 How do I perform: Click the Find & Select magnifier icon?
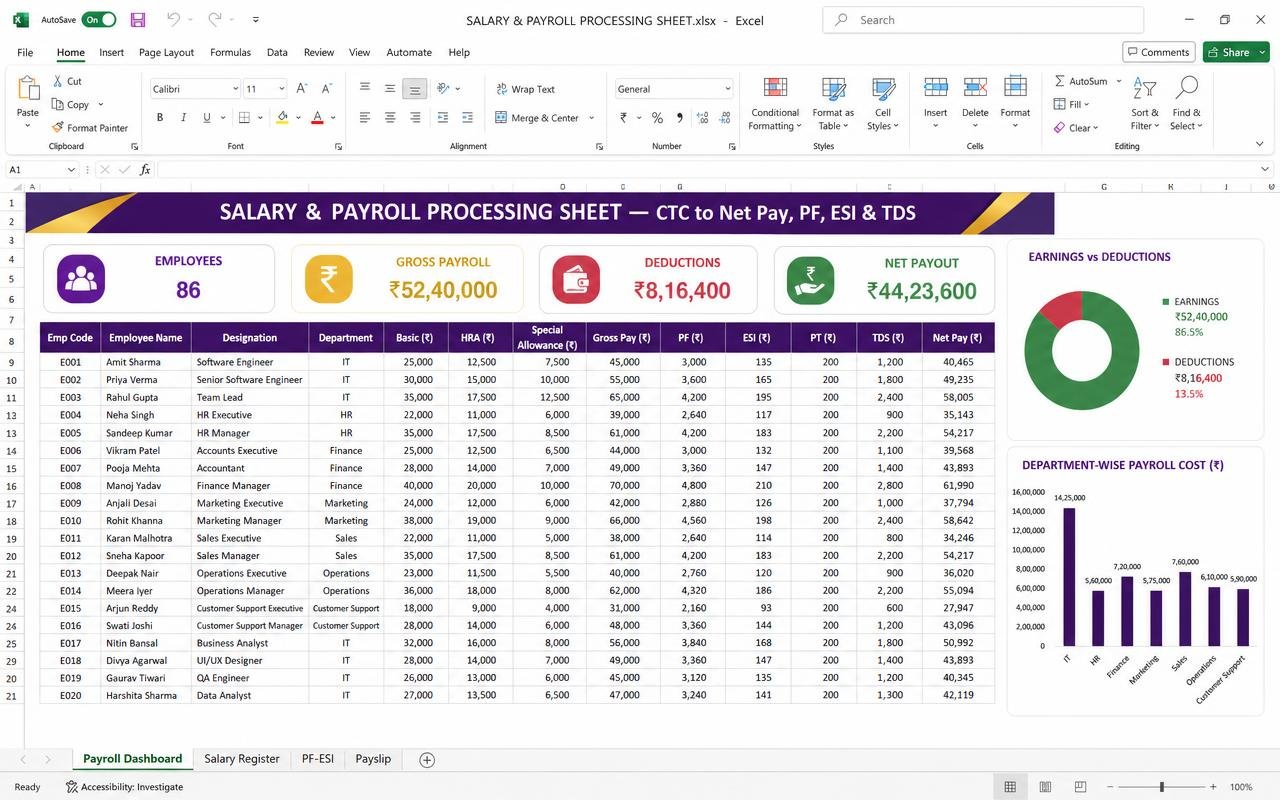(x=1187, y=88)
